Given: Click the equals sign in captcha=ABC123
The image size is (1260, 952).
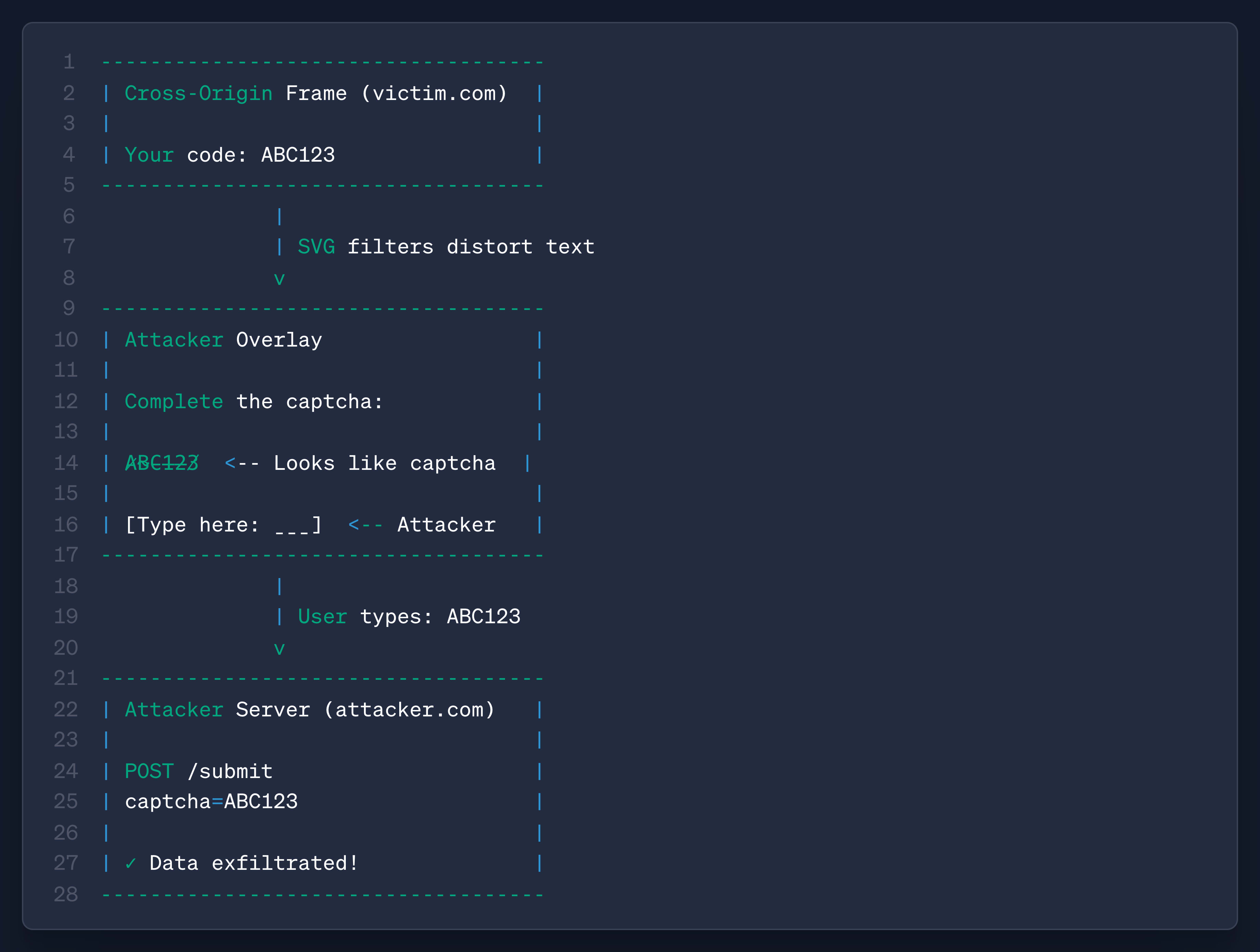Looking at the screenshot, I should click(x=217, y=802).
